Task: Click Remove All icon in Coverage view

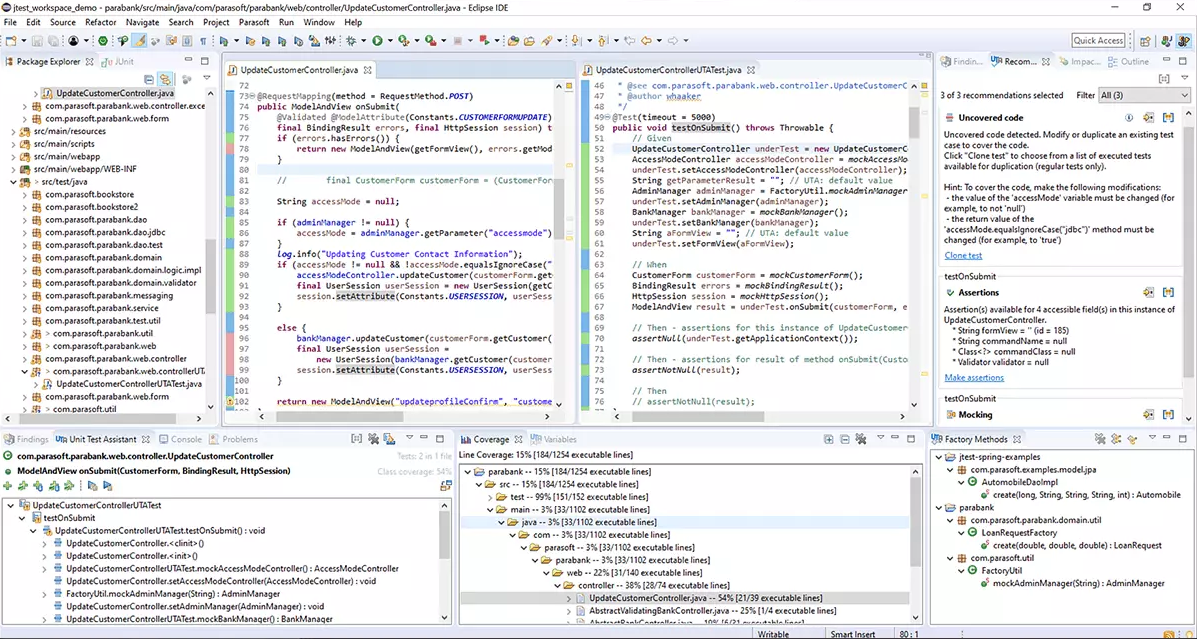Action: tap(861, 439)
